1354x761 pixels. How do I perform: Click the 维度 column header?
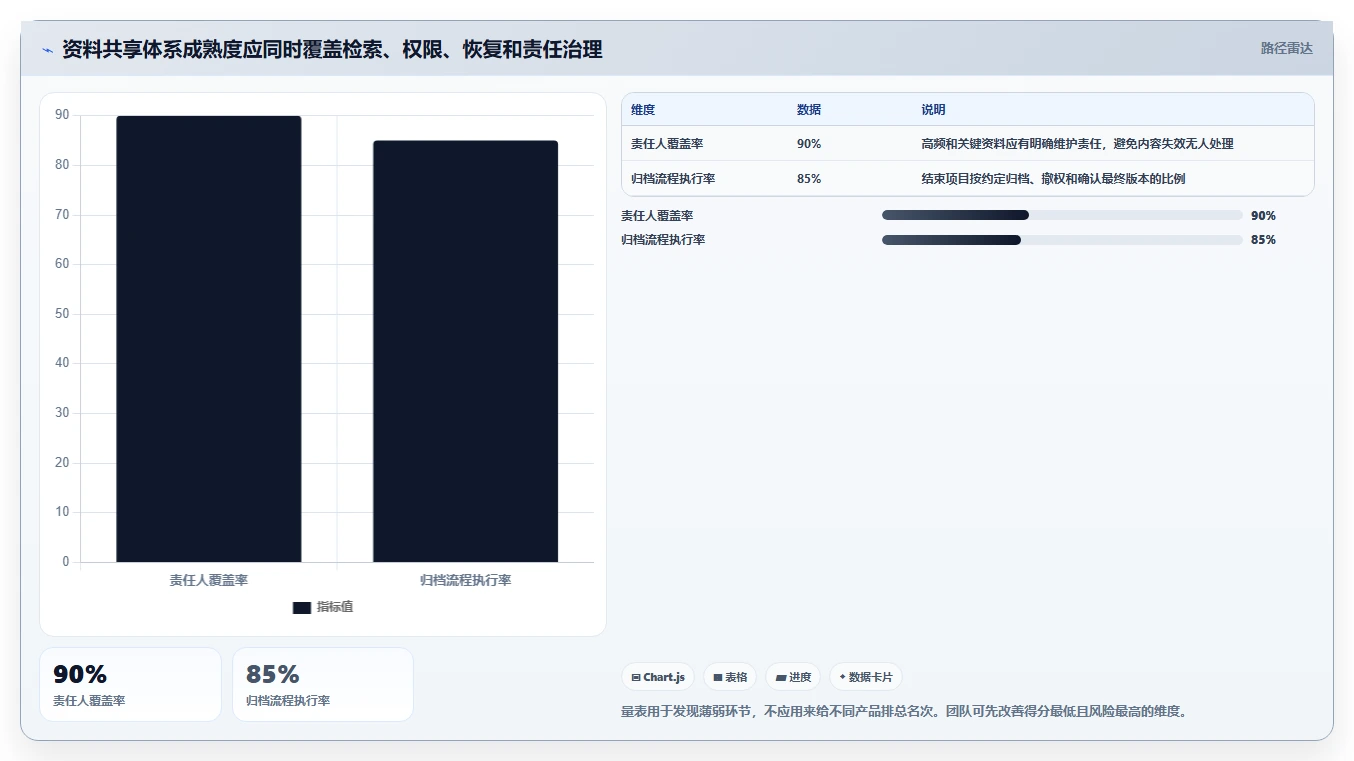click(x=643, y=110)
